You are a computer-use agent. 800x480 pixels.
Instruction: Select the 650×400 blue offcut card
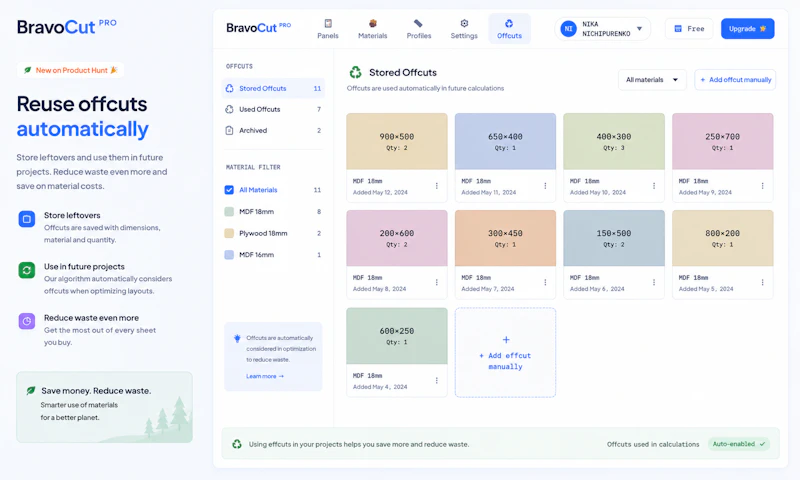[x=505, y=158]
